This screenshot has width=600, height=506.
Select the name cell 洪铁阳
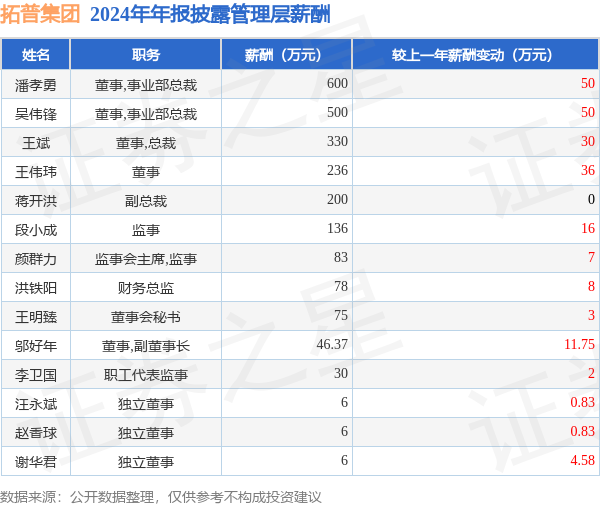36,287
